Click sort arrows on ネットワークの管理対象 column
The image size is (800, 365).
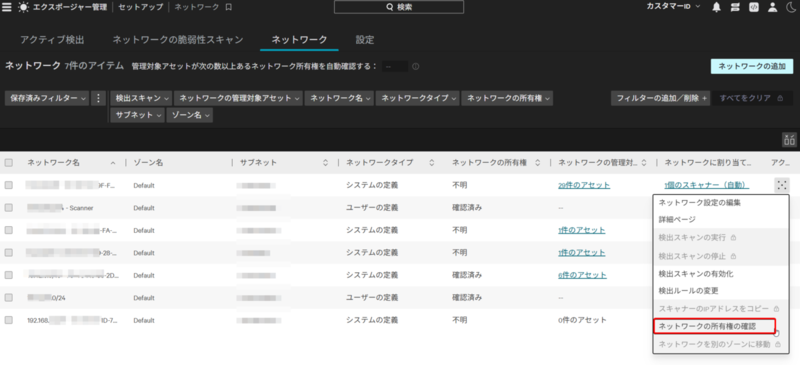tap(644, 163)
